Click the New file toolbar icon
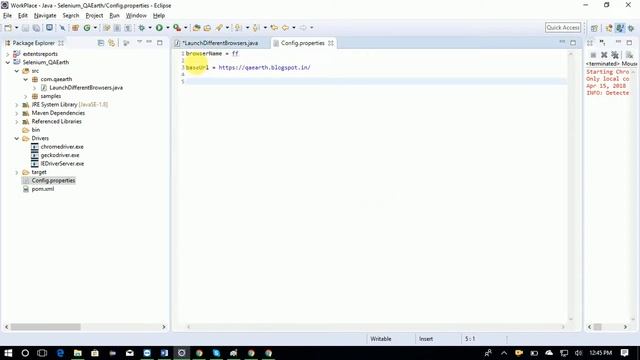This screenshot has width=640, height=360. [x=8, y=28]
